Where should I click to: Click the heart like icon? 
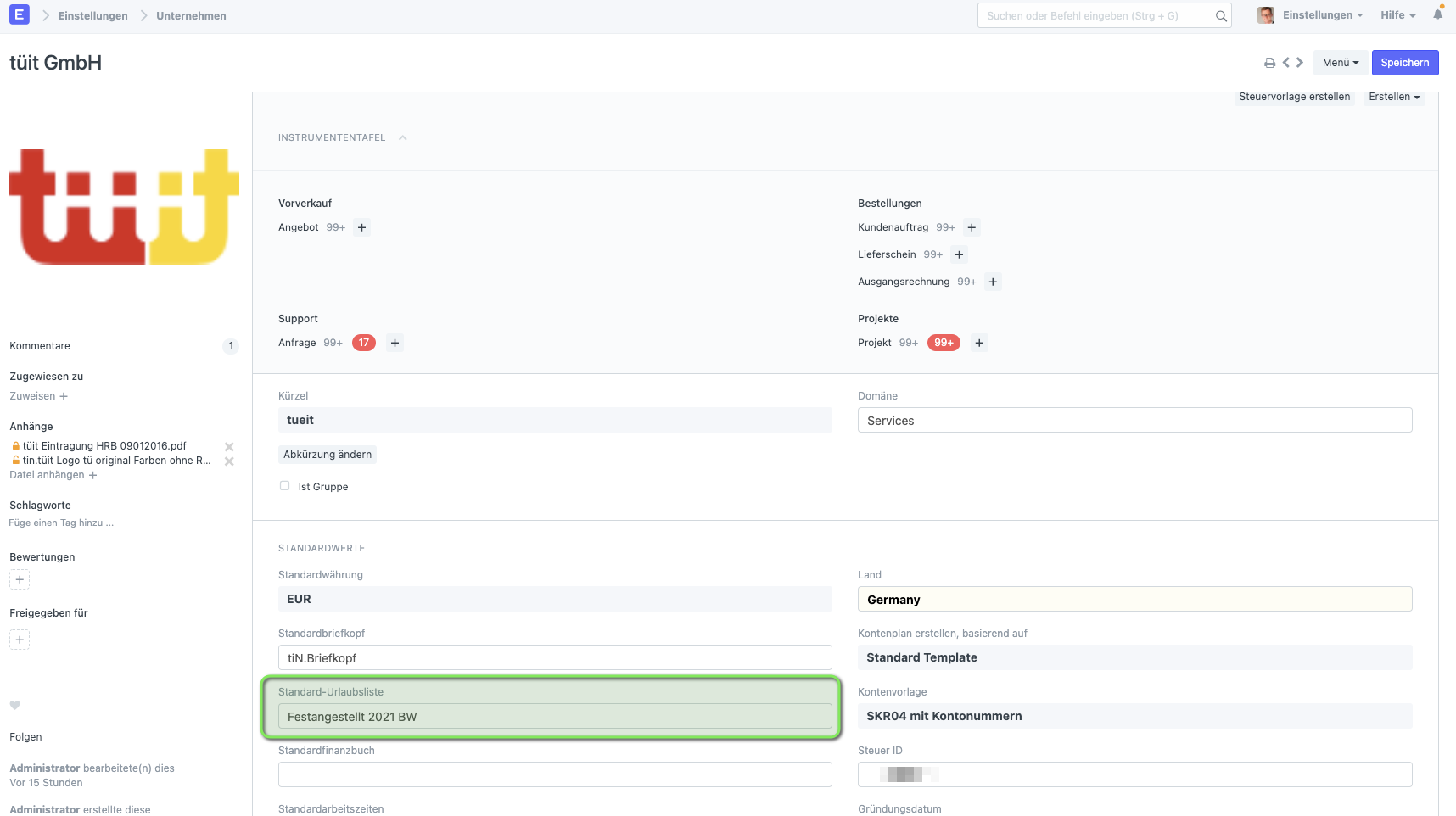click(x=14, y=705)
